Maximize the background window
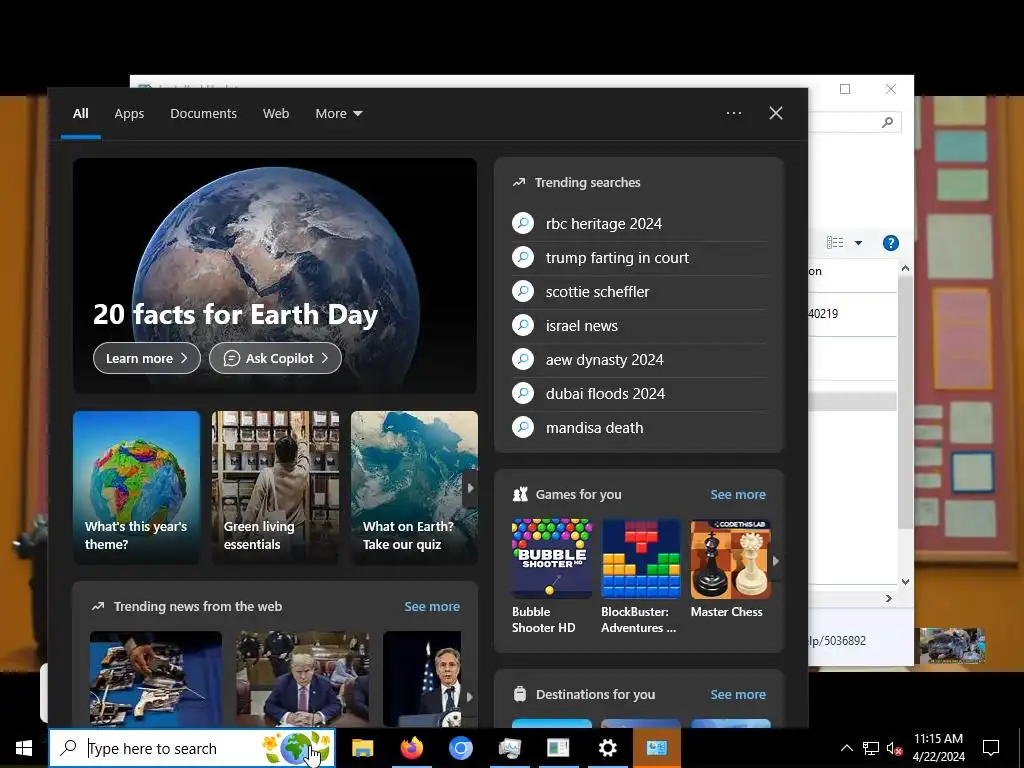This screenshot has height=768, width=1024. click(845, 89)
